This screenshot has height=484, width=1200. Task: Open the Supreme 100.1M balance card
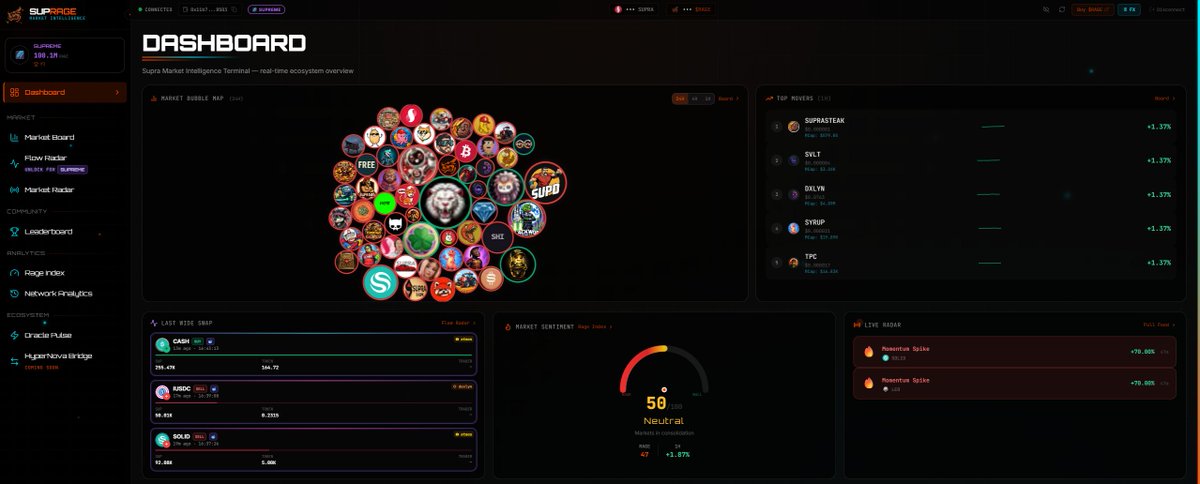pos(65,55)
